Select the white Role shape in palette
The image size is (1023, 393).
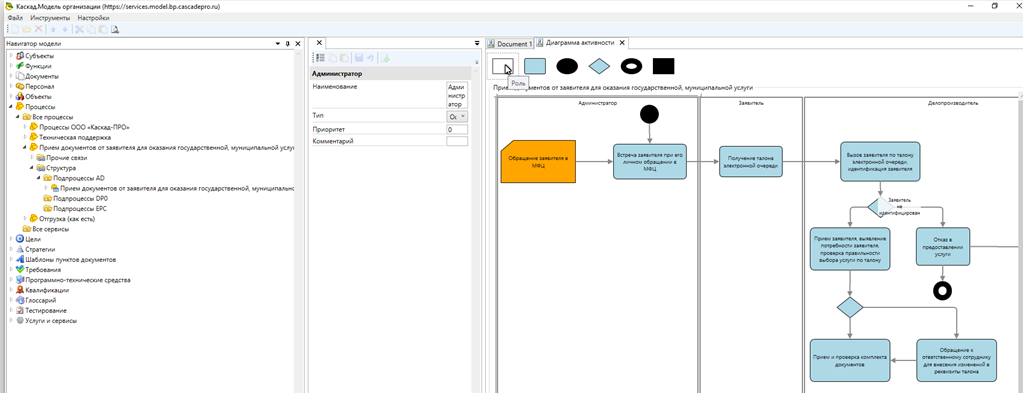[x=502, y=65]
